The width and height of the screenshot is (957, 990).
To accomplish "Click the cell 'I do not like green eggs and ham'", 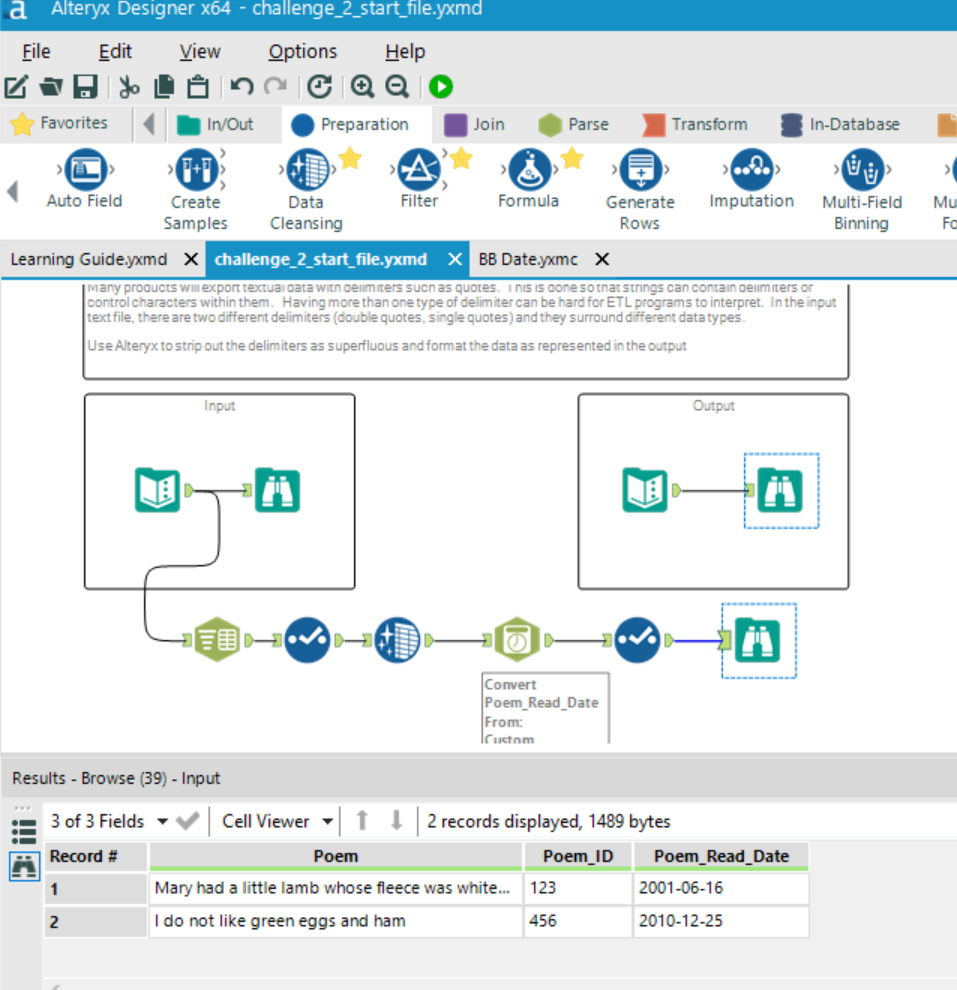I will pyautogui.click(x=336, y=921).
